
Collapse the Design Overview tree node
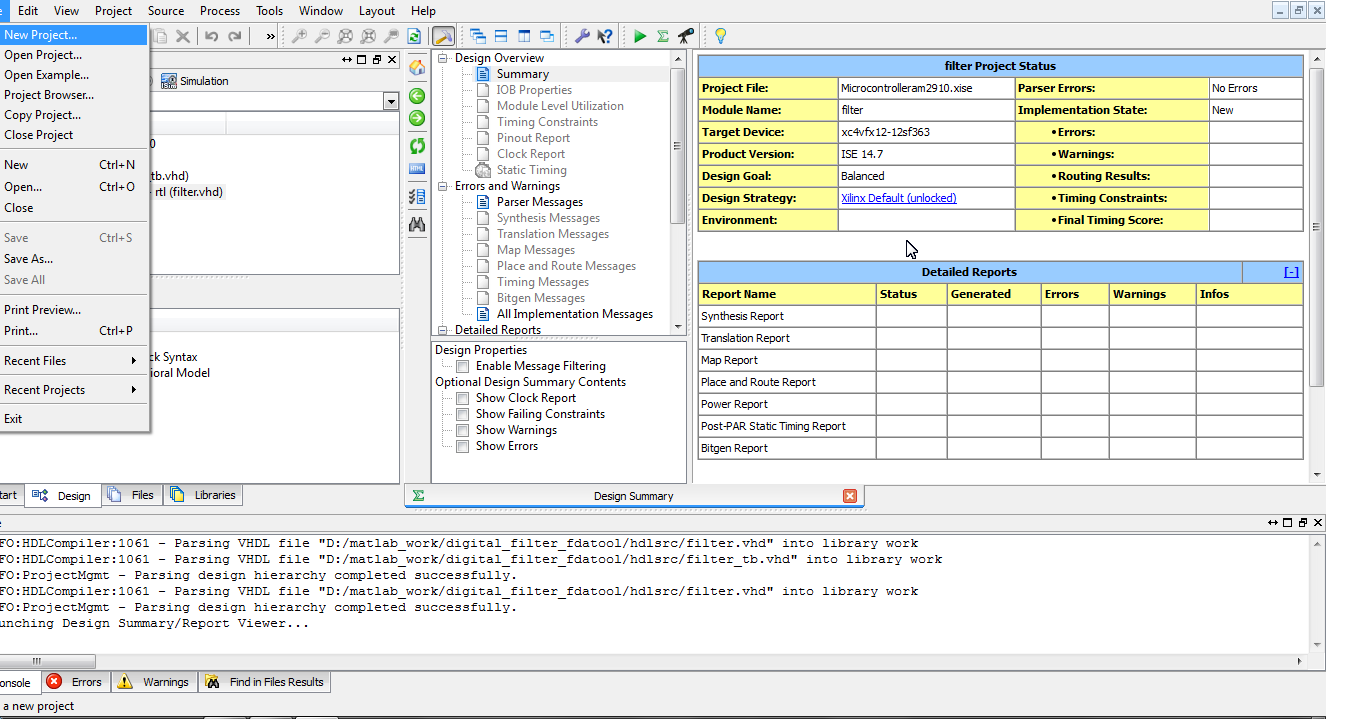(x=443, y=58)
